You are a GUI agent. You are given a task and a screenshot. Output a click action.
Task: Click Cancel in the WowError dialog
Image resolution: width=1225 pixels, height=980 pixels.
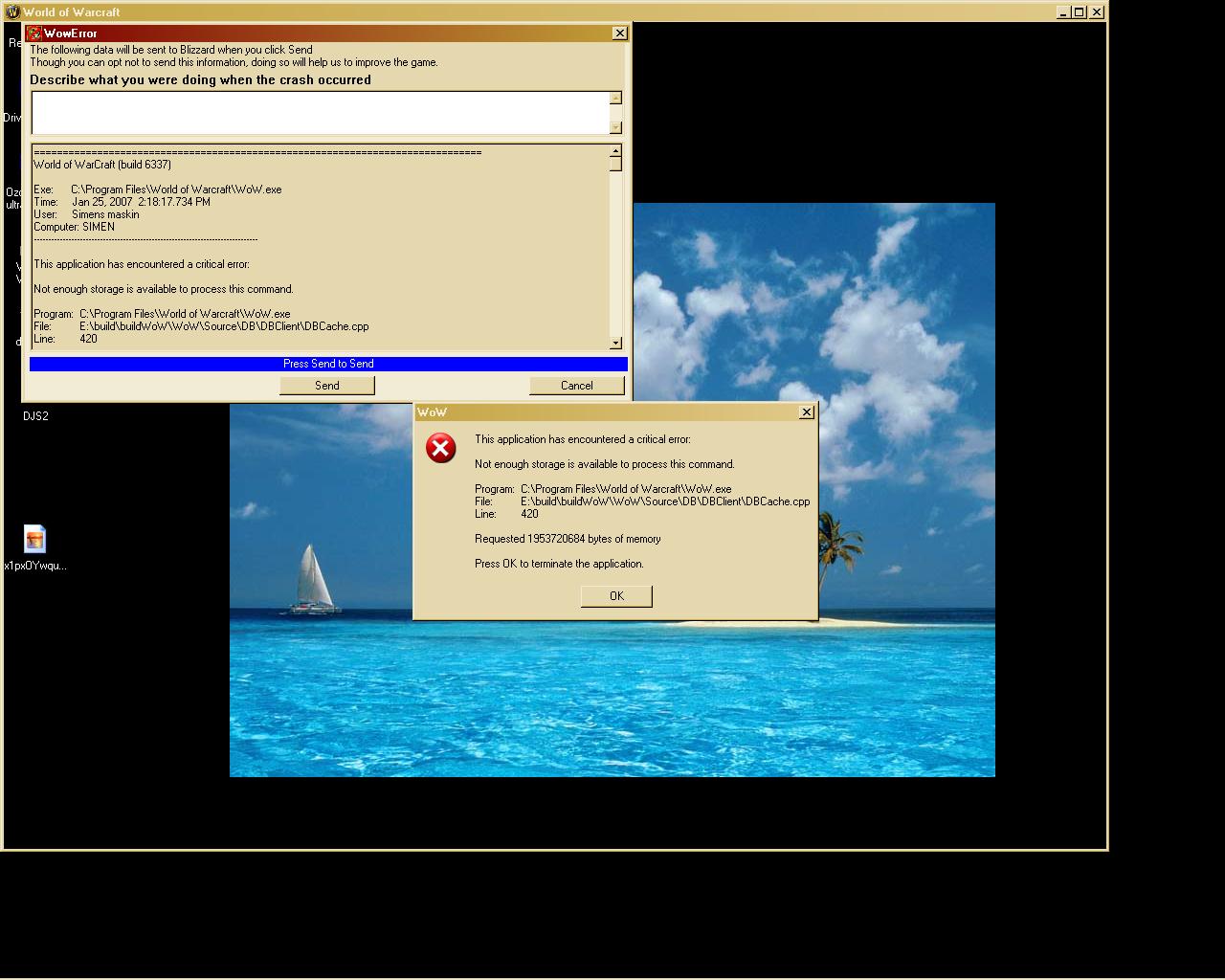[x=577, y=386]
